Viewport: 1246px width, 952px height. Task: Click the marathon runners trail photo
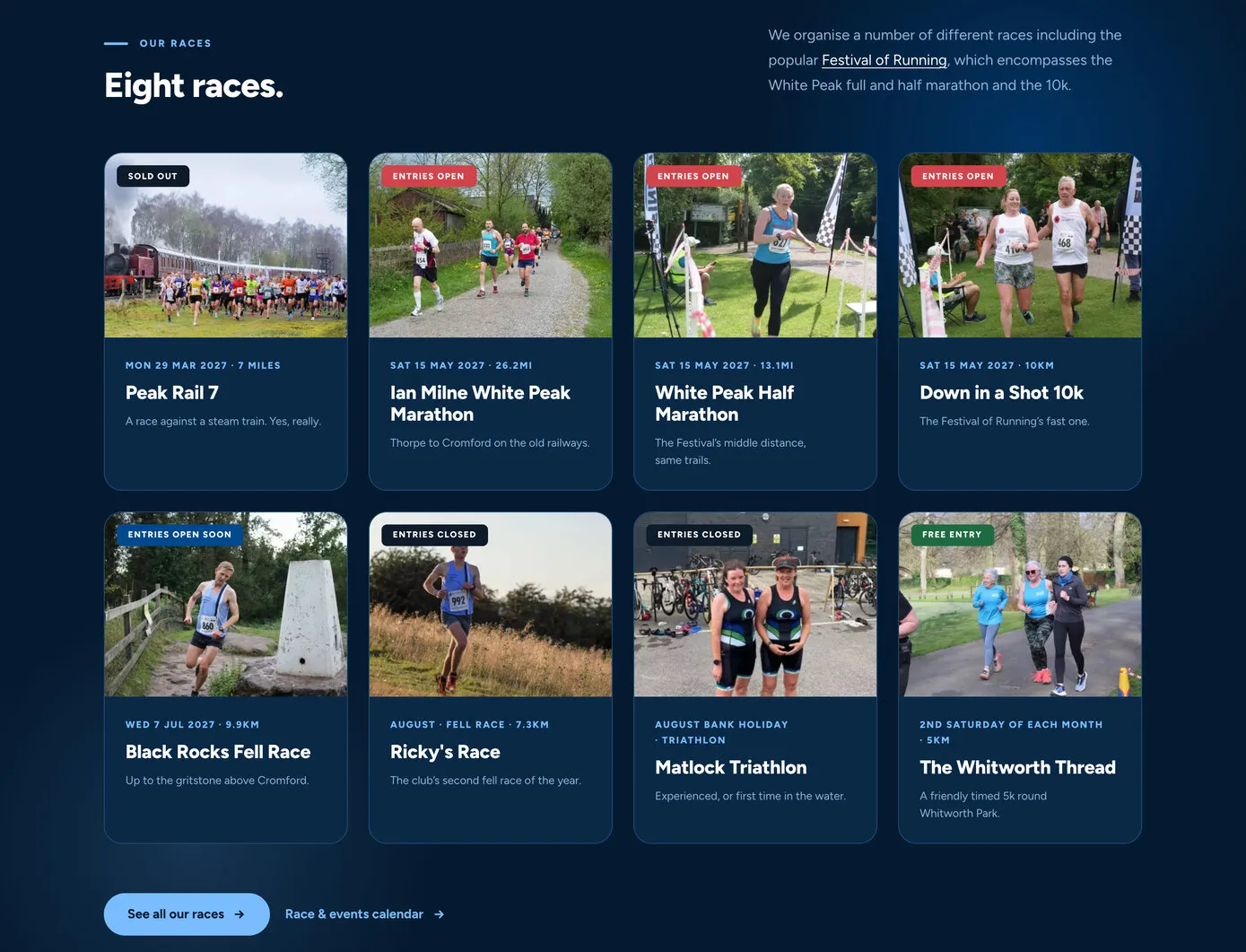pos(491,246)
